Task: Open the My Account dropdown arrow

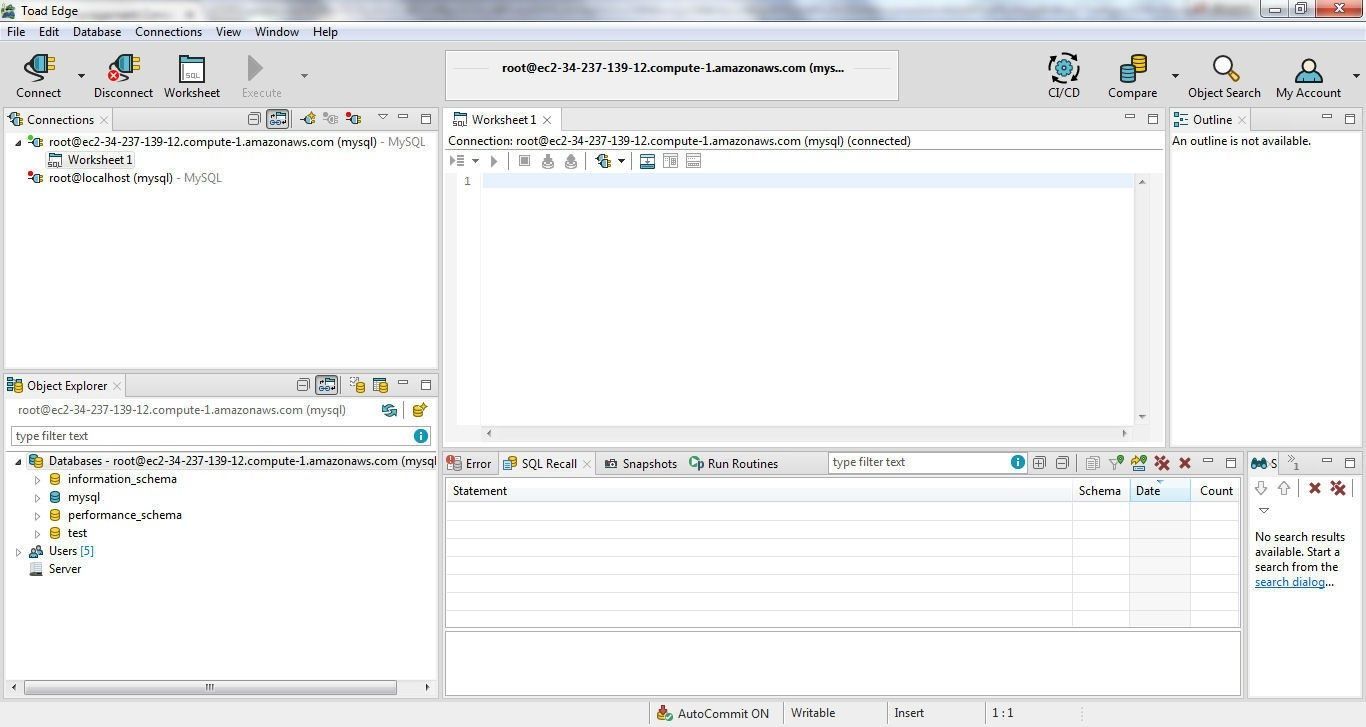Action: point(1356,75)
